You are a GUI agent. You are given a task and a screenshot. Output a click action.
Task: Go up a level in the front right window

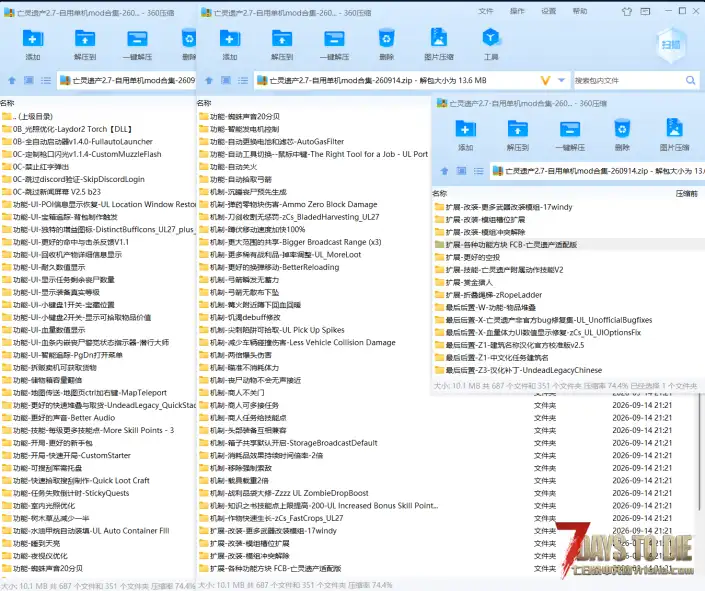coord(444,171)
